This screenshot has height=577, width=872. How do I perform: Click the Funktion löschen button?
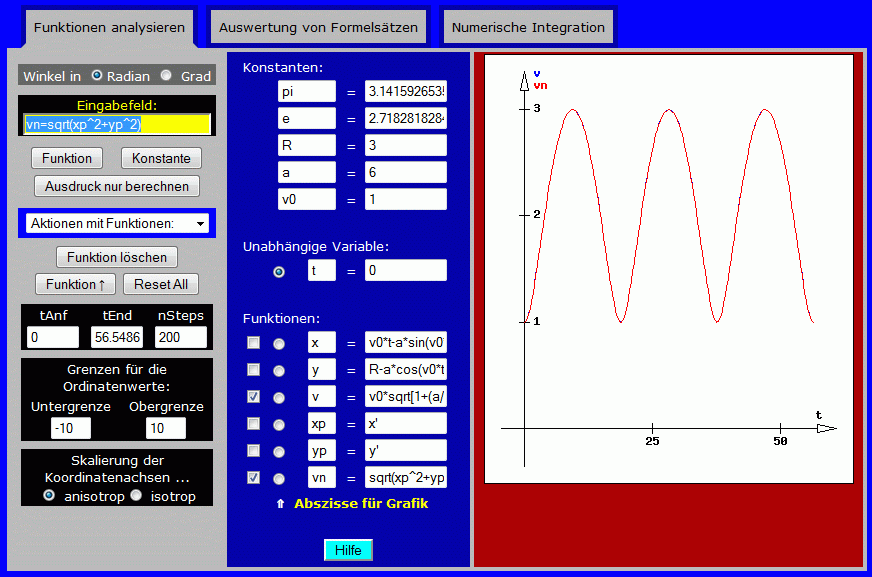click(117, 257)
